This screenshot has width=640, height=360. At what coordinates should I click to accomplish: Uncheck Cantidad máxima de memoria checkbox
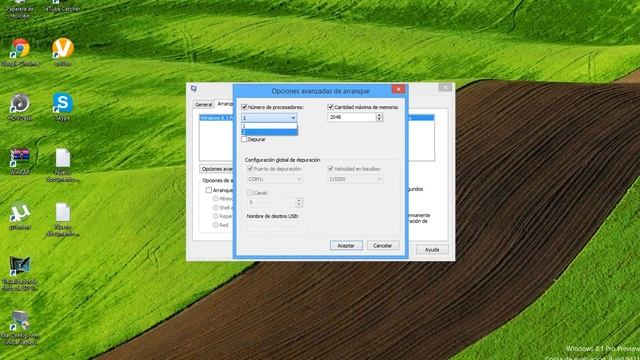[331, 107]
